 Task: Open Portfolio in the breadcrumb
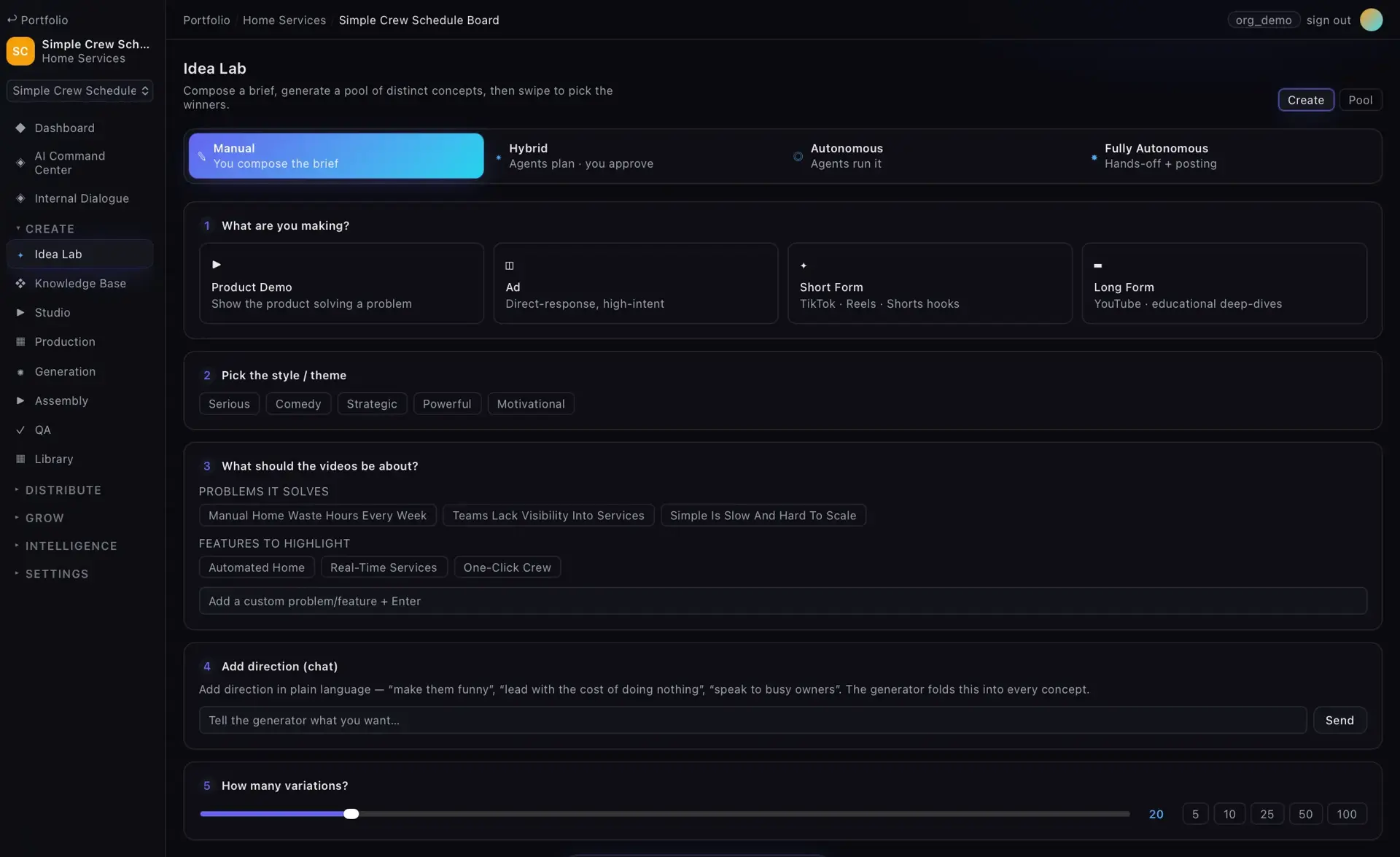[x=206, y=20]
